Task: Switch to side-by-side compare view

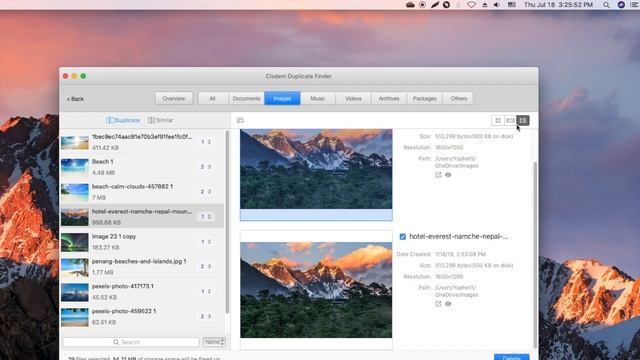Action: 510,120
